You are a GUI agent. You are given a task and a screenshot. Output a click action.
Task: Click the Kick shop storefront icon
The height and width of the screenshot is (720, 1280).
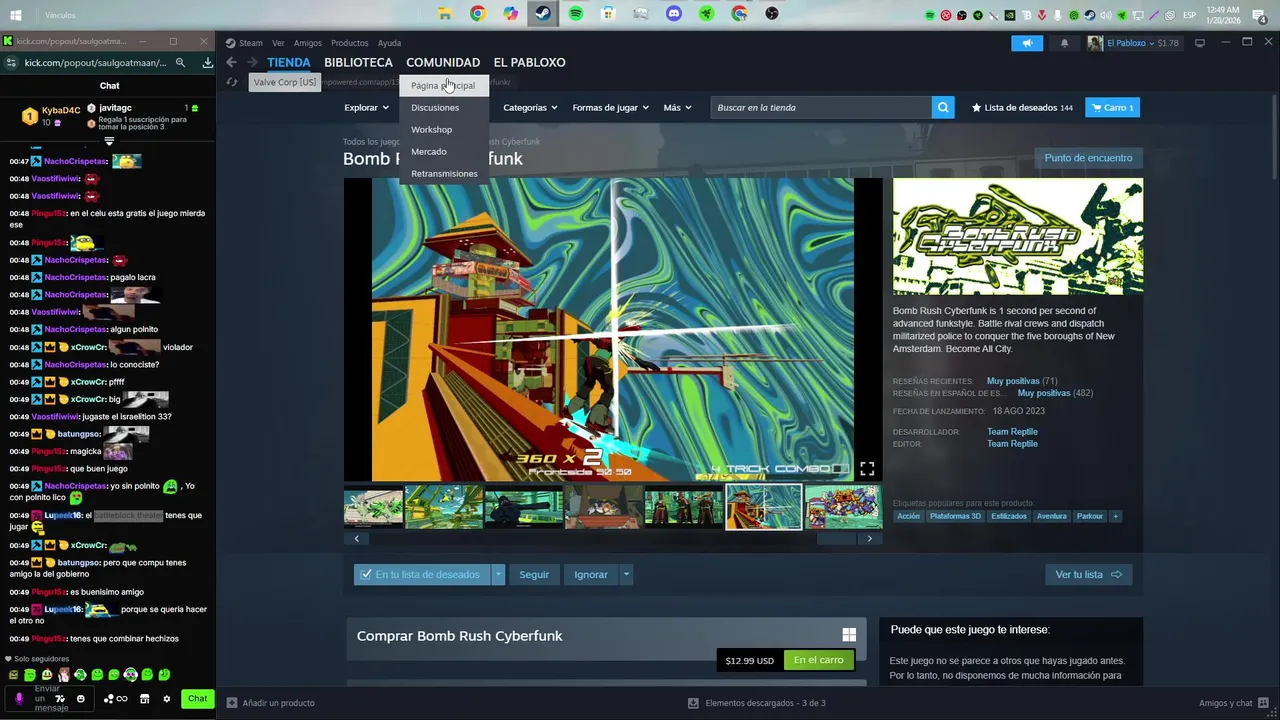point(145,699)
